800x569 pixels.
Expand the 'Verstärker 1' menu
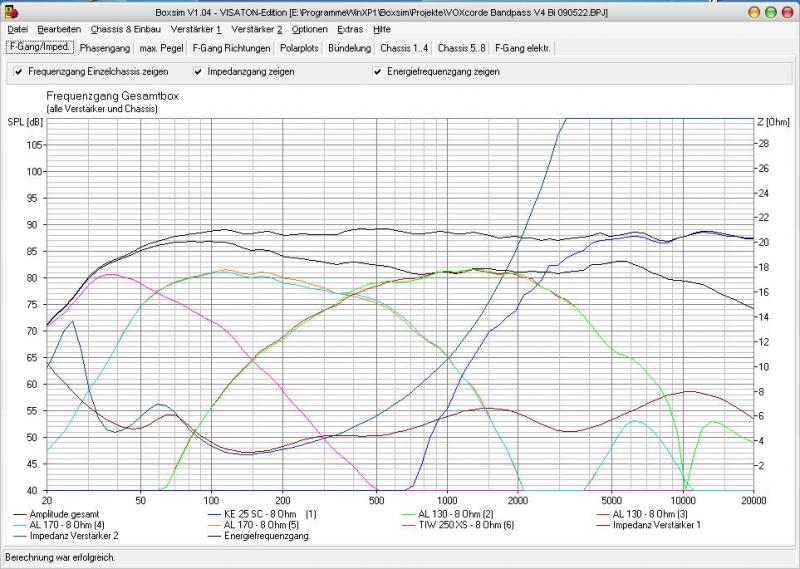196,30
